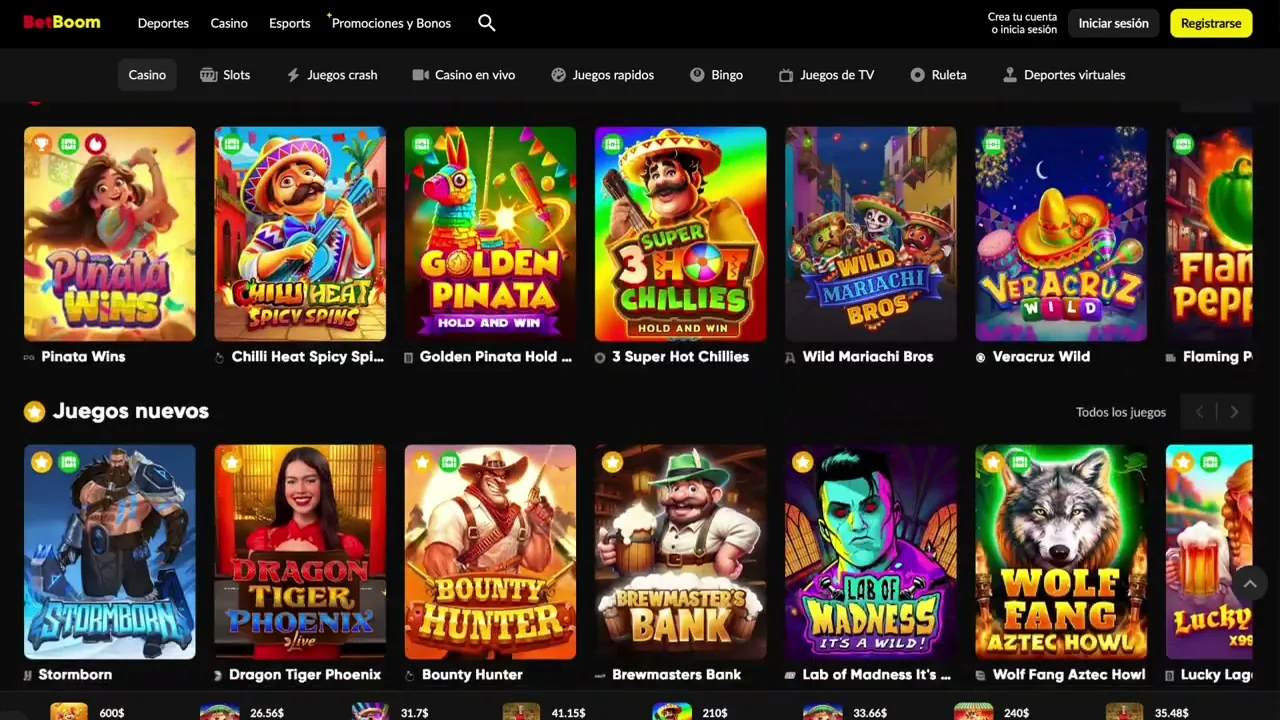Click the scroll-to-top chevron button
Viewport: 1280px width, 720px height.
(1249, 583)
